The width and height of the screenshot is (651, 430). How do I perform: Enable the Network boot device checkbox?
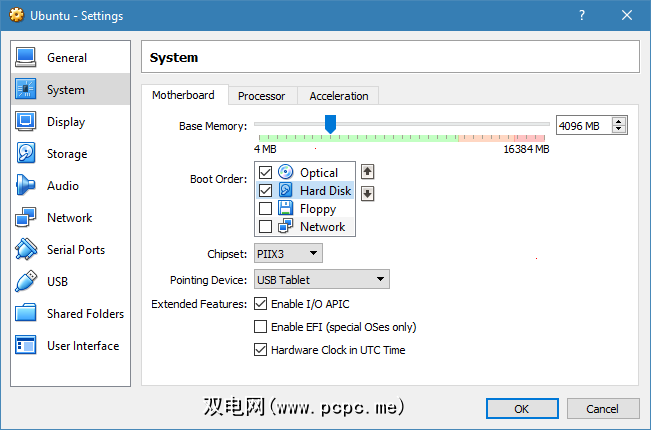[265, 227]
